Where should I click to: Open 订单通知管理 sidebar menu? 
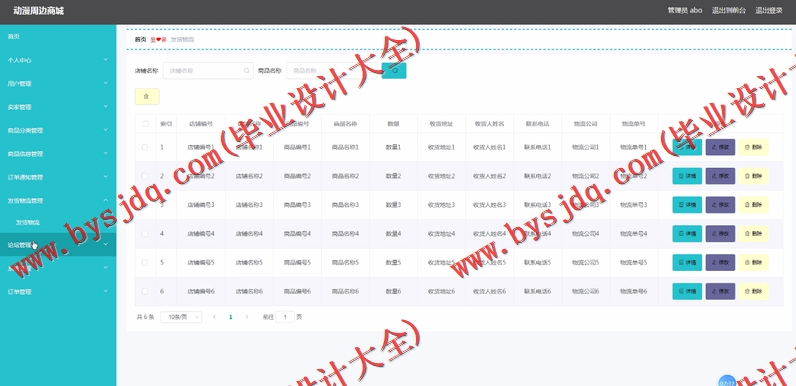(58, 177)
